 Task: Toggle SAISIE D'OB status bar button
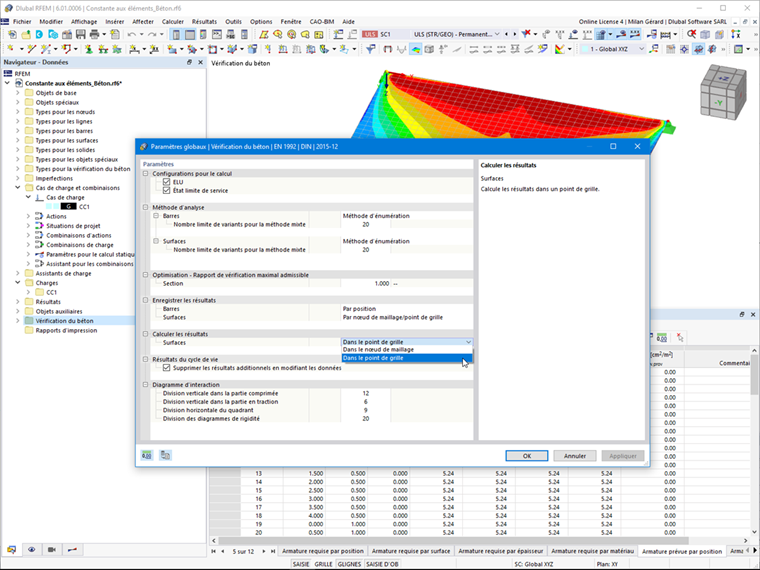(x=382, y=564)
